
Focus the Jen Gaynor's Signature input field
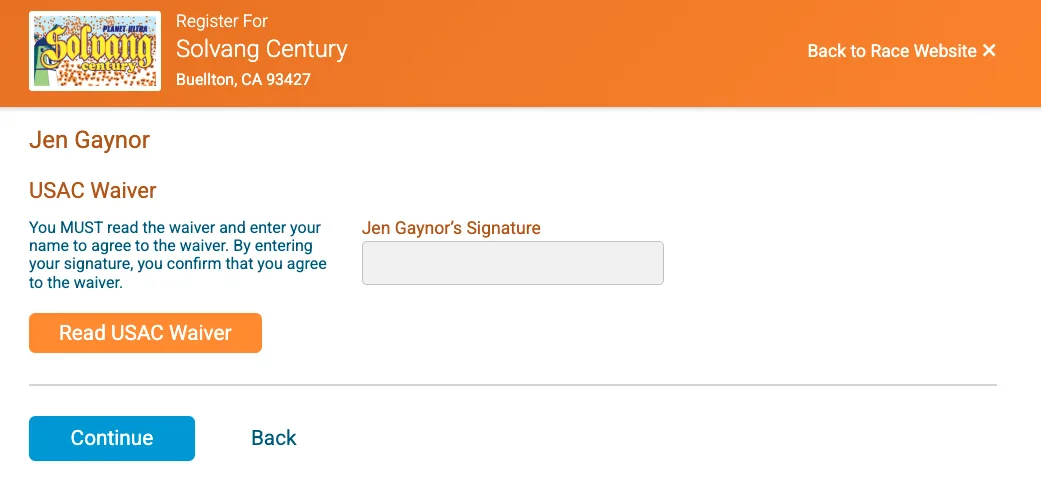512,263
